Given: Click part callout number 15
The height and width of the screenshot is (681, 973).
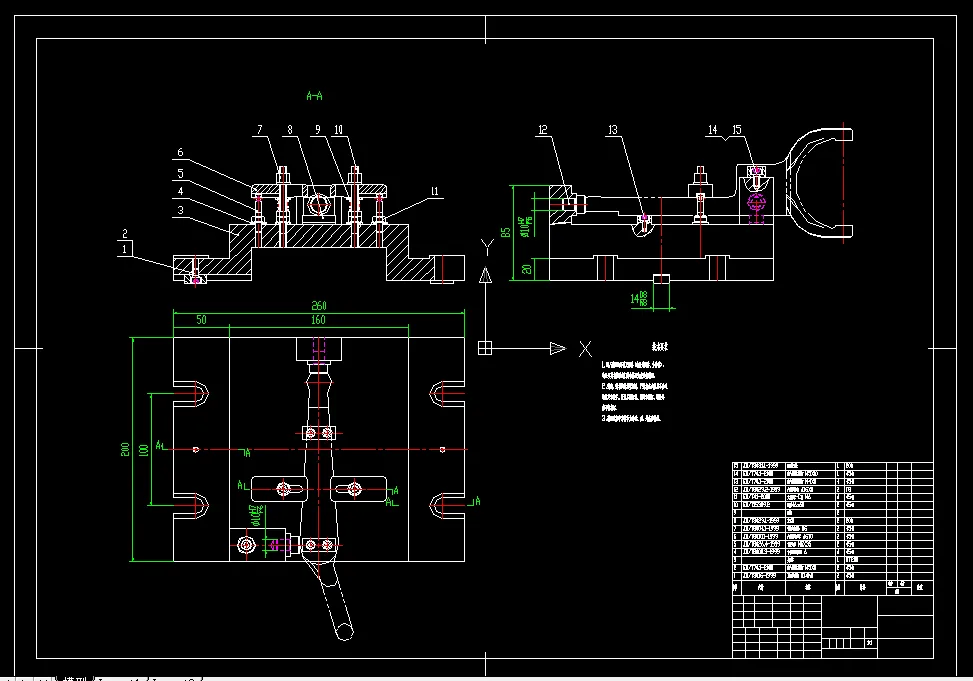Looking at the screenshot, I should pos(737,130).
